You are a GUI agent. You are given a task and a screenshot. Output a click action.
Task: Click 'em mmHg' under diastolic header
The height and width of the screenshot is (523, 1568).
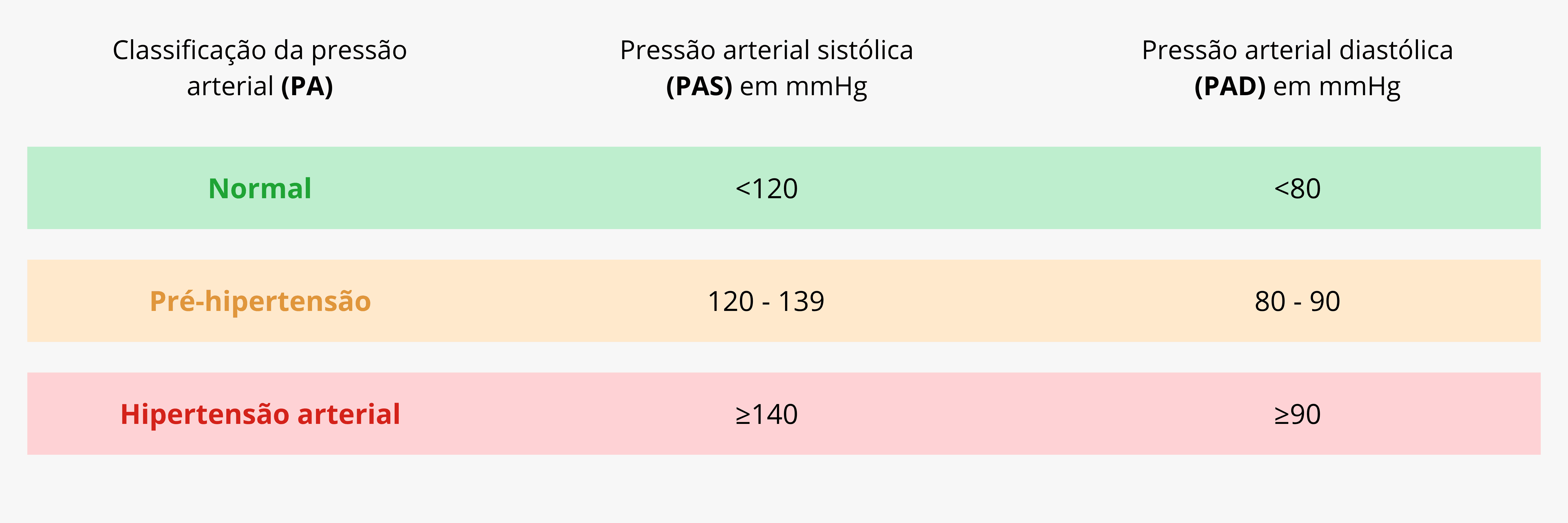1337,87
